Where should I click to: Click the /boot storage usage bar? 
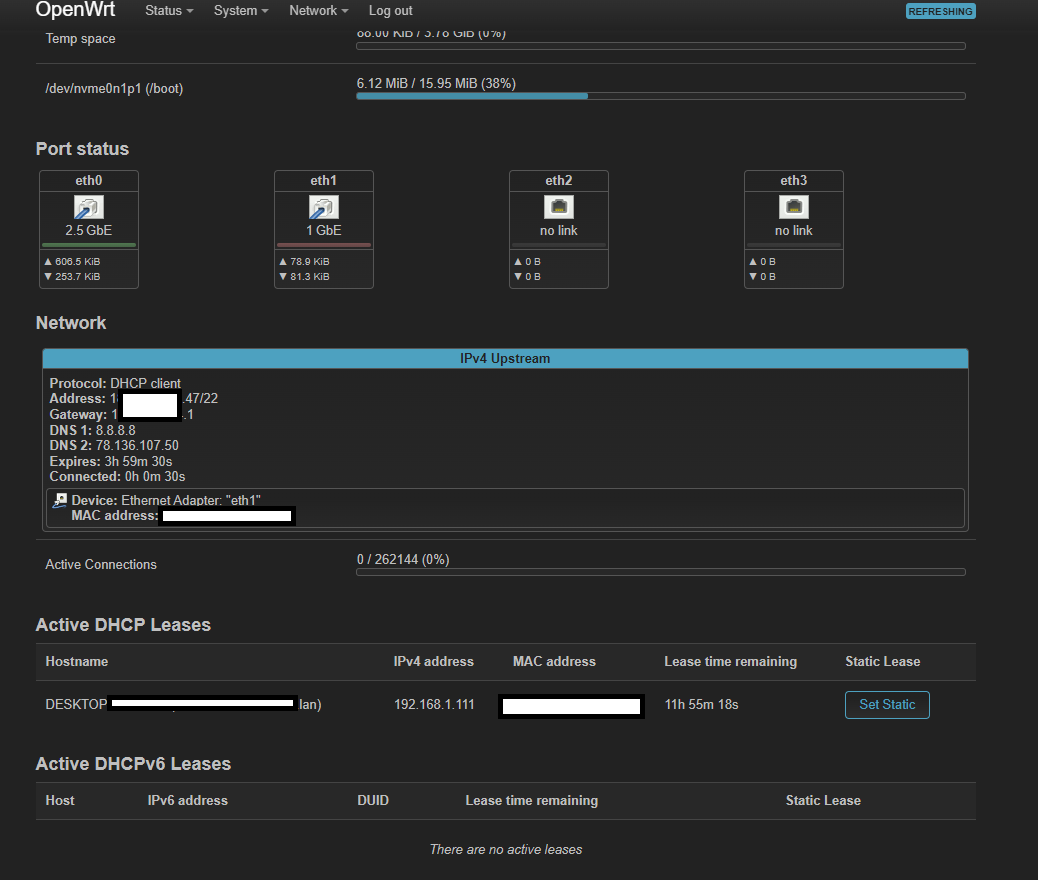click(660, 96)
